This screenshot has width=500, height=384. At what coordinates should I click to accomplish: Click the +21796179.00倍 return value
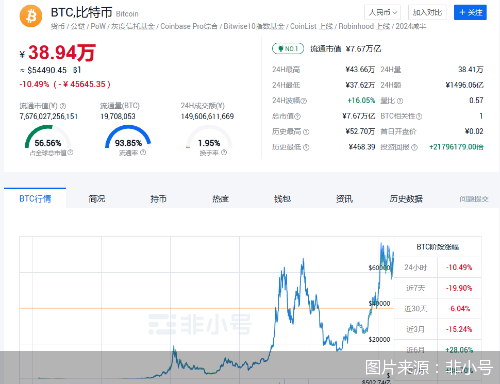click(x=456, y=147)
